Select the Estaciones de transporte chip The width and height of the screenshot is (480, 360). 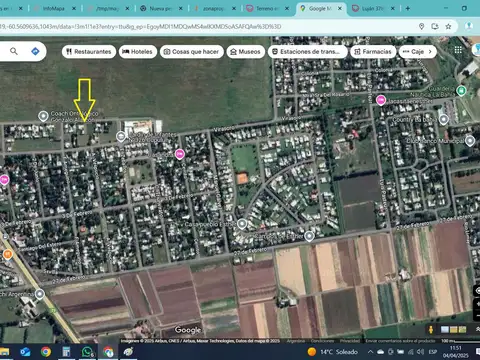[307, 52]
